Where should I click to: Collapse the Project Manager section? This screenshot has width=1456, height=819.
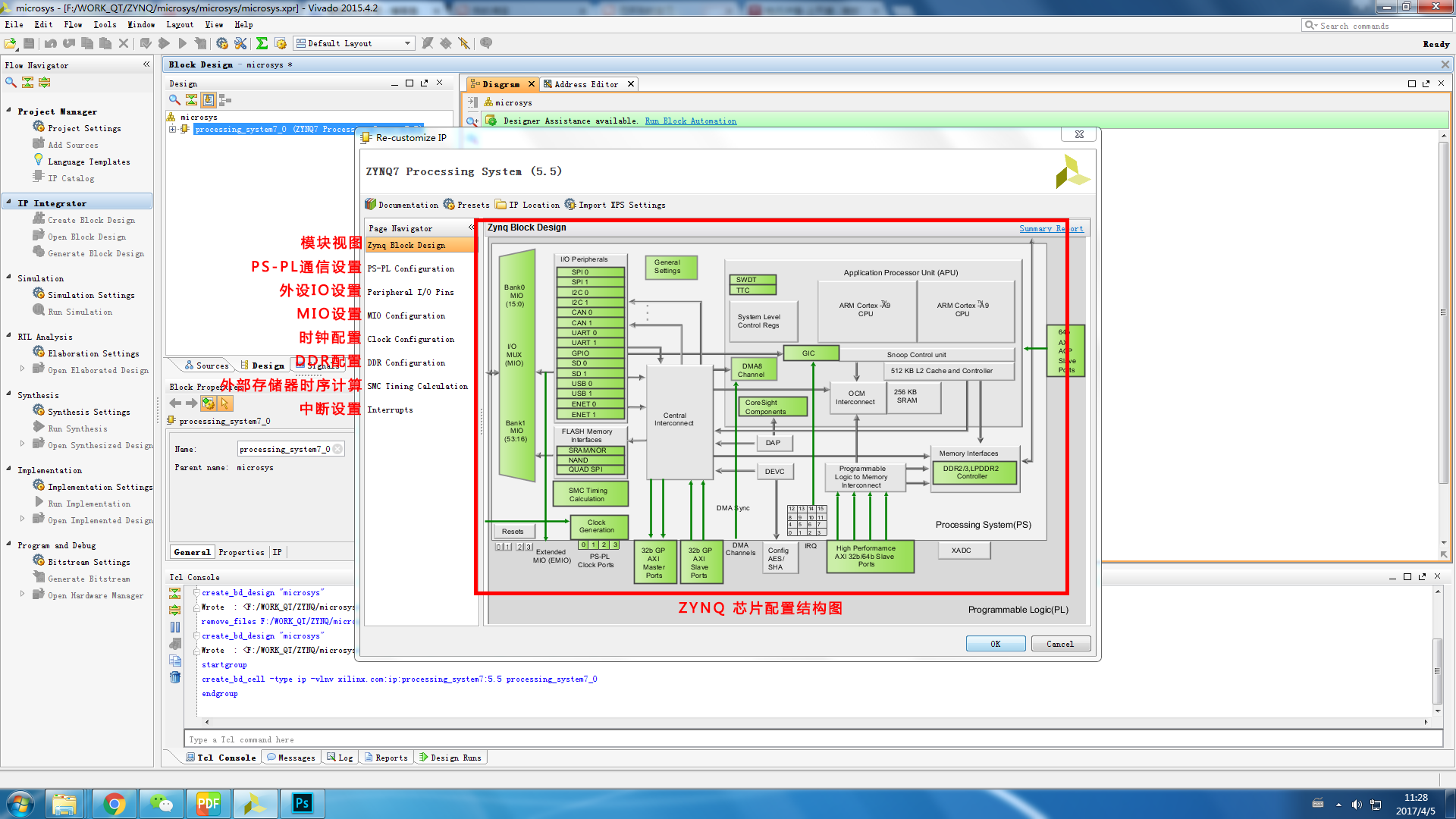pyautogui.click(x=9, y=111)
